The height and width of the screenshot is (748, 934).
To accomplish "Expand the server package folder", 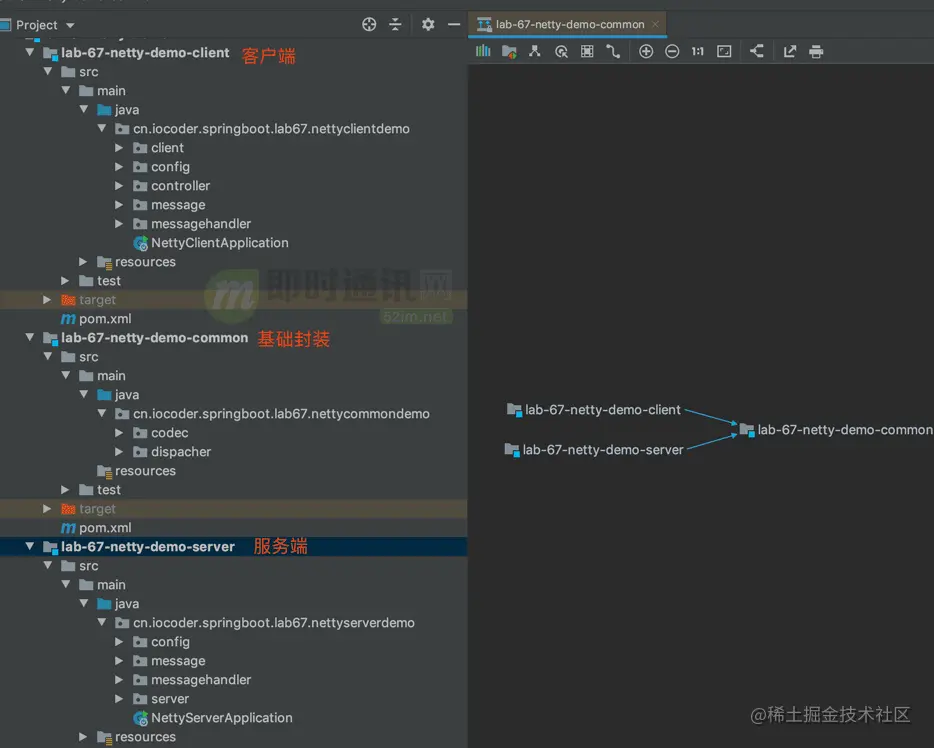I will (x=119, y=699).
